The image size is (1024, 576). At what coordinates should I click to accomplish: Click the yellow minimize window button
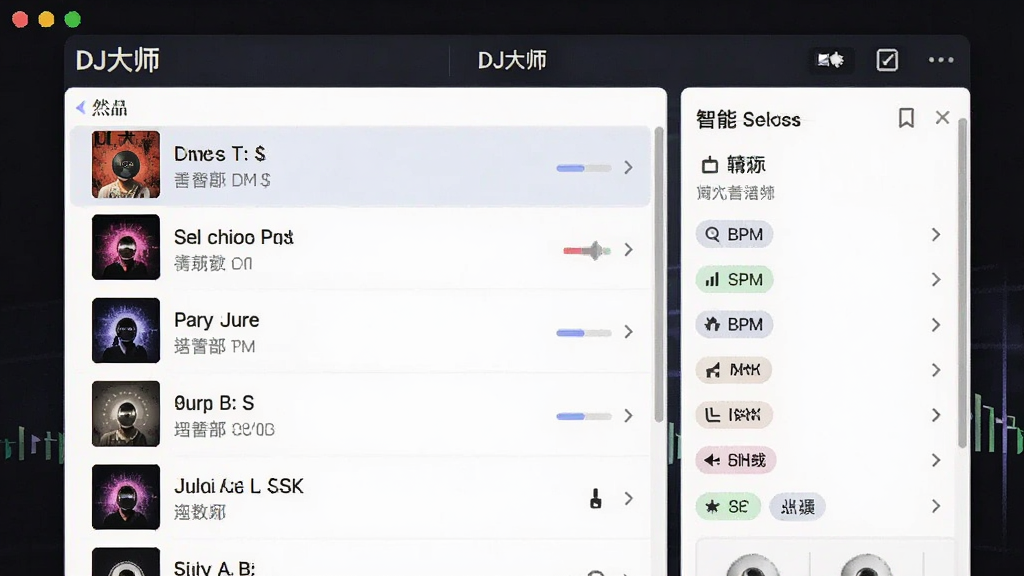pyautogui.click(x=46, y=20)
